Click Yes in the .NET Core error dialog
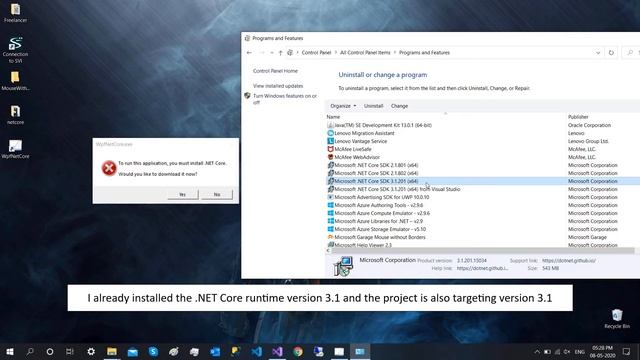The width and height of the screenshot is (640, 360). (x=182, y=194)
